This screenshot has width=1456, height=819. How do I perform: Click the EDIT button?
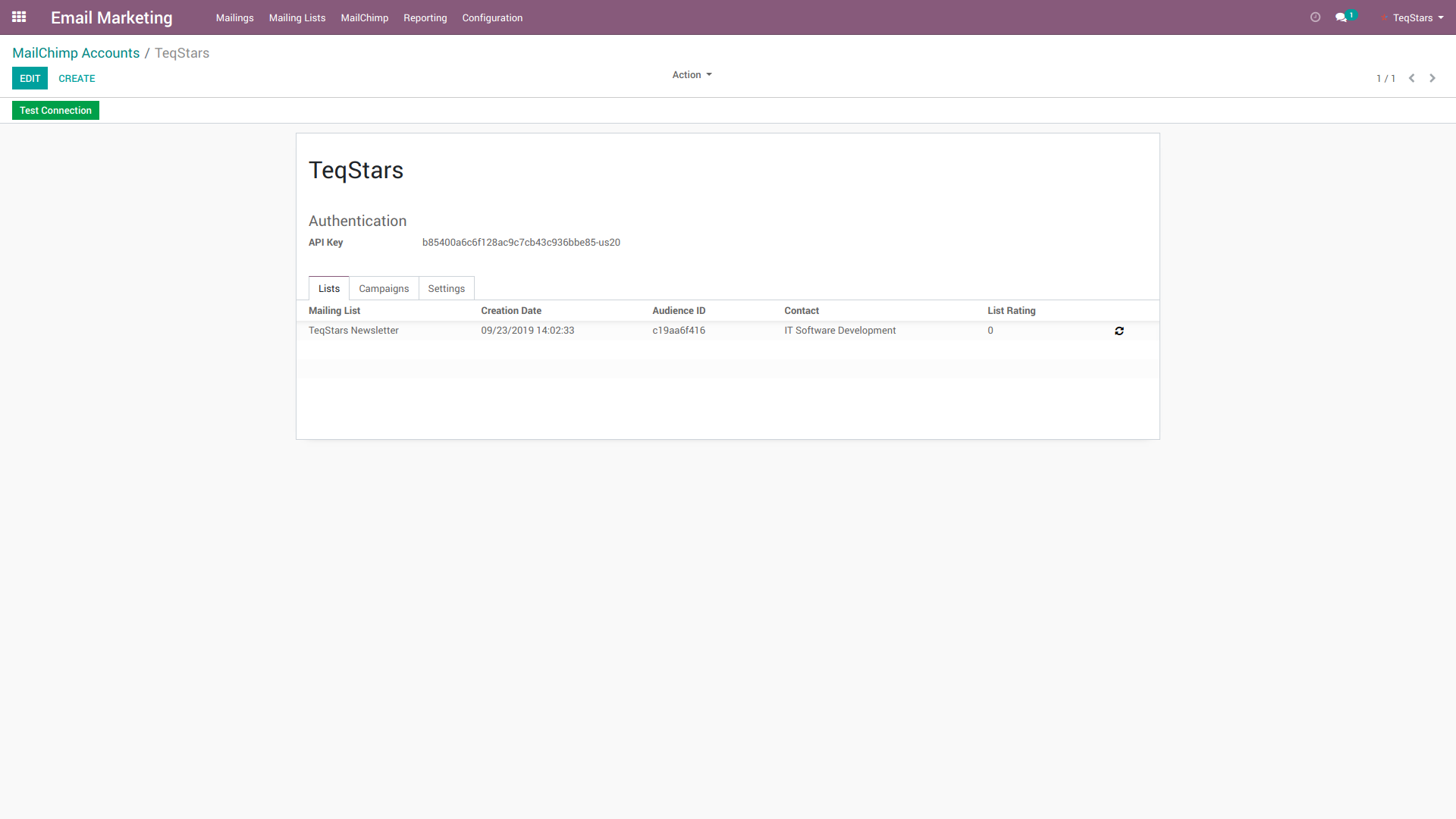pyautogui.click(x=30, y=78)
